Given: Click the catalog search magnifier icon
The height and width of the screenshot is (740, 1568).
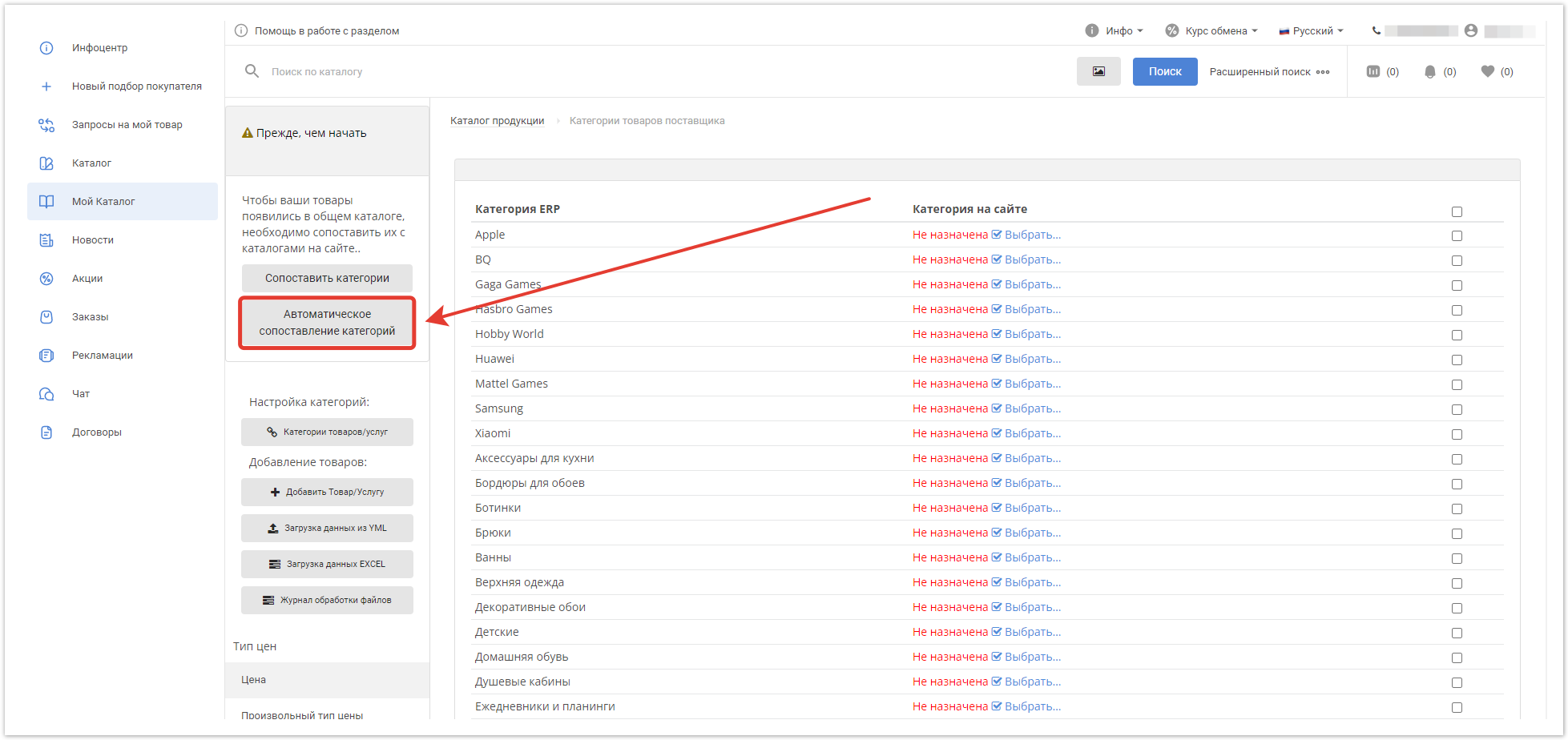Looking at the screenshot, I should tap(252, 71).
